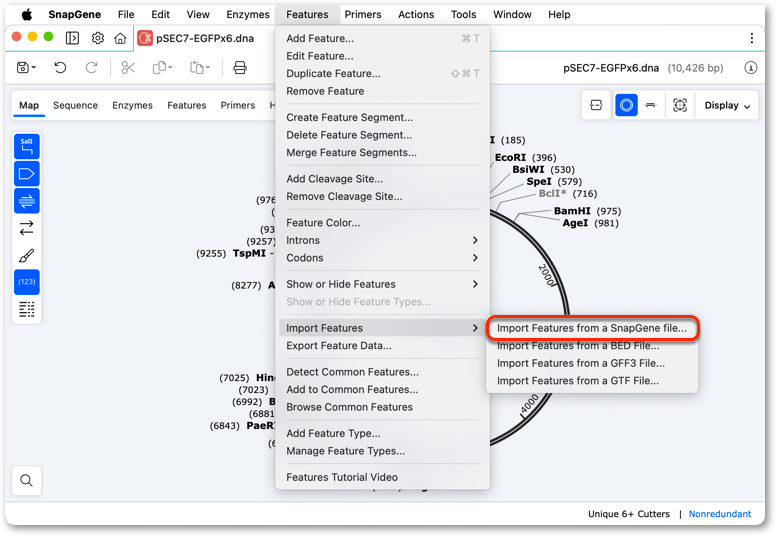Viewport: 776px width, 536px height.
Task: Switch to the Features tab
Action: 187,105
